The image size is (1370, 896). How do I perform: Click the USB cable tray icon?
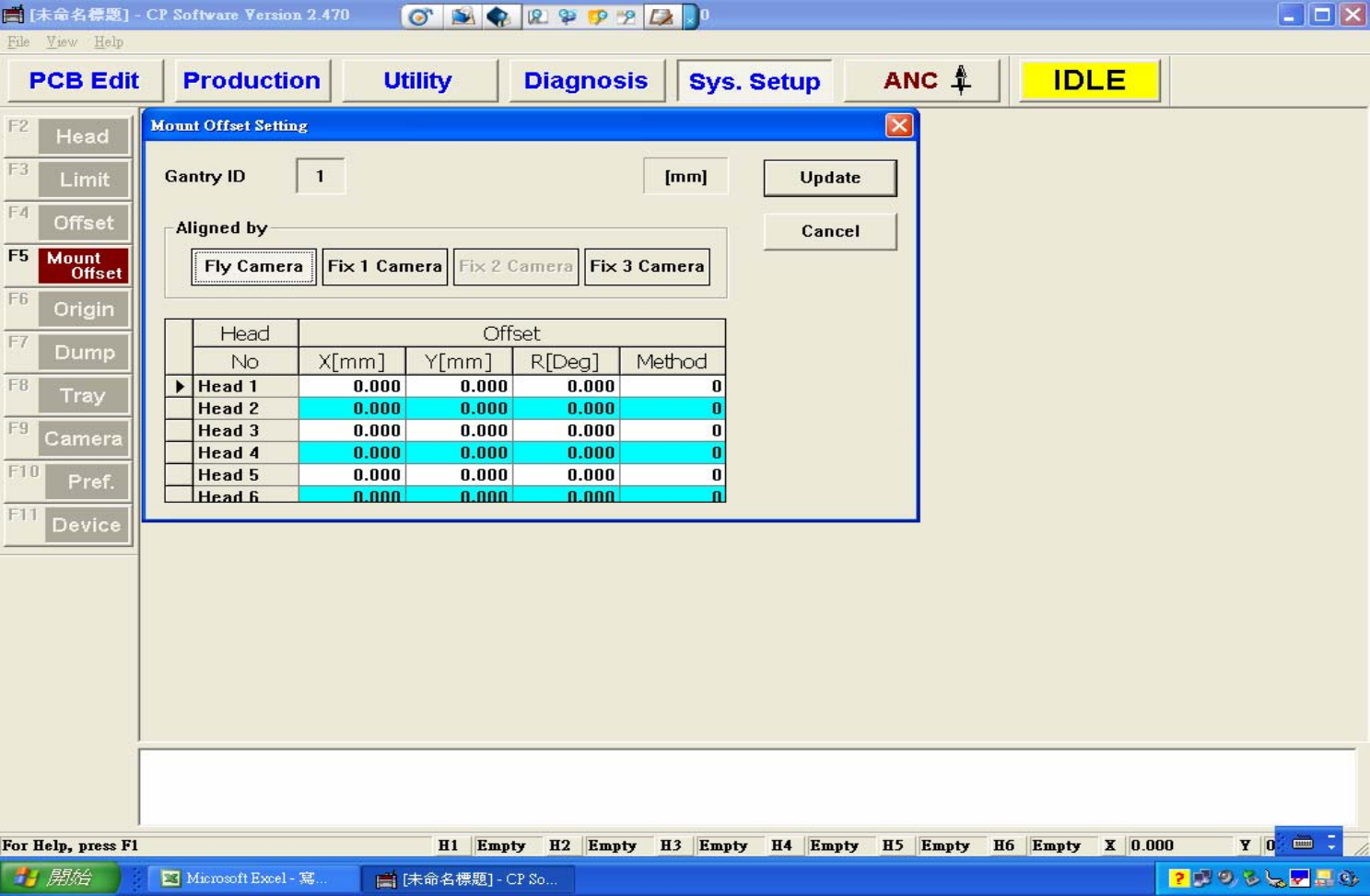click(1275, 878)
